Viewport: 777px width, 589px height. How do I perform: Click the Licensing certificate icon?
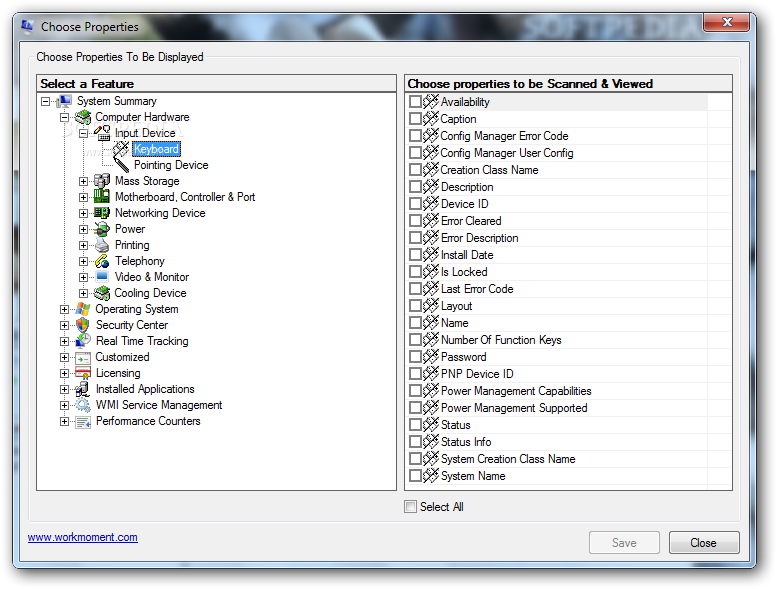(x=83, y=373)
